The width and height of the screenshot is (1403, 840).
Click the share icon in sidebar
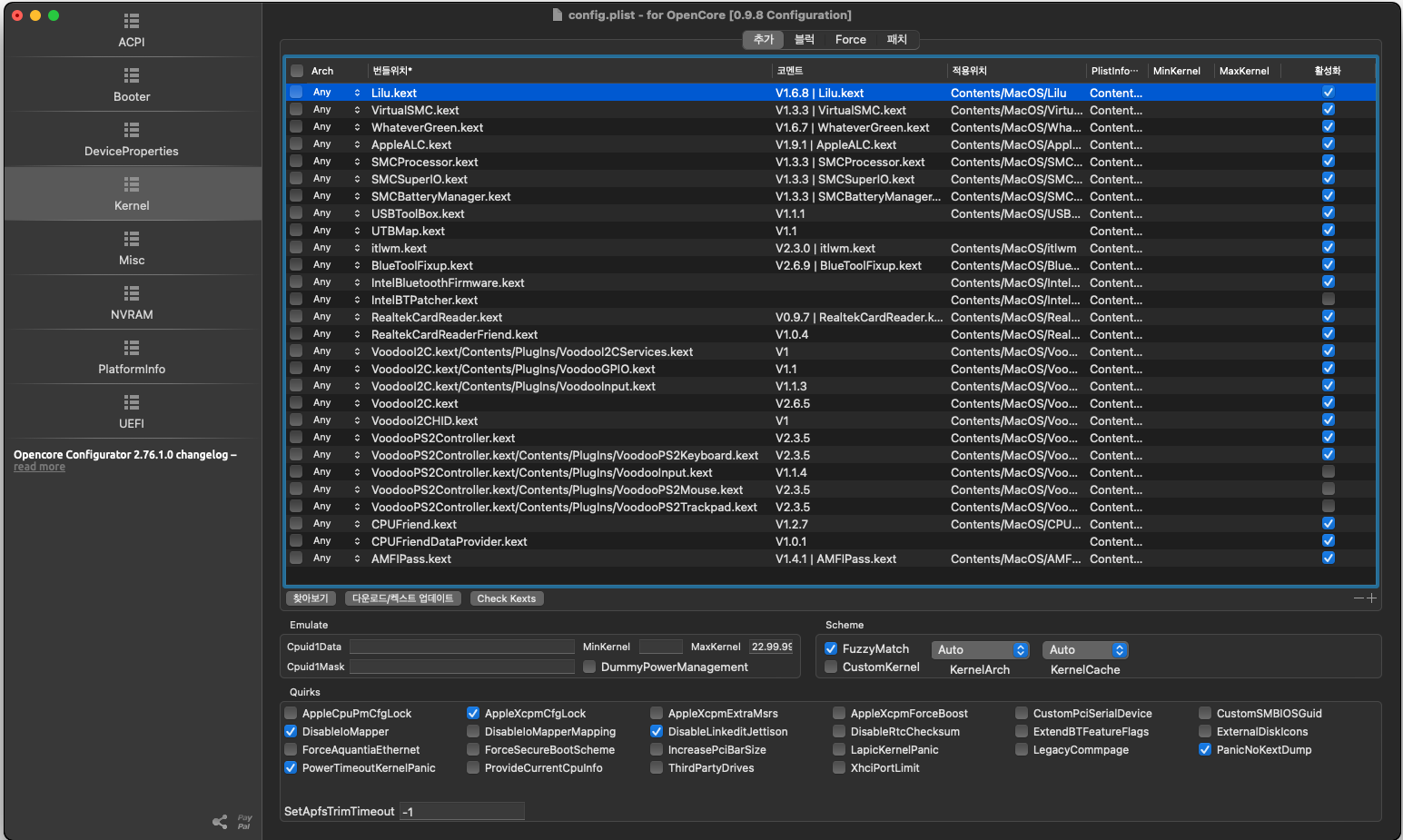(x=220, y=822)
